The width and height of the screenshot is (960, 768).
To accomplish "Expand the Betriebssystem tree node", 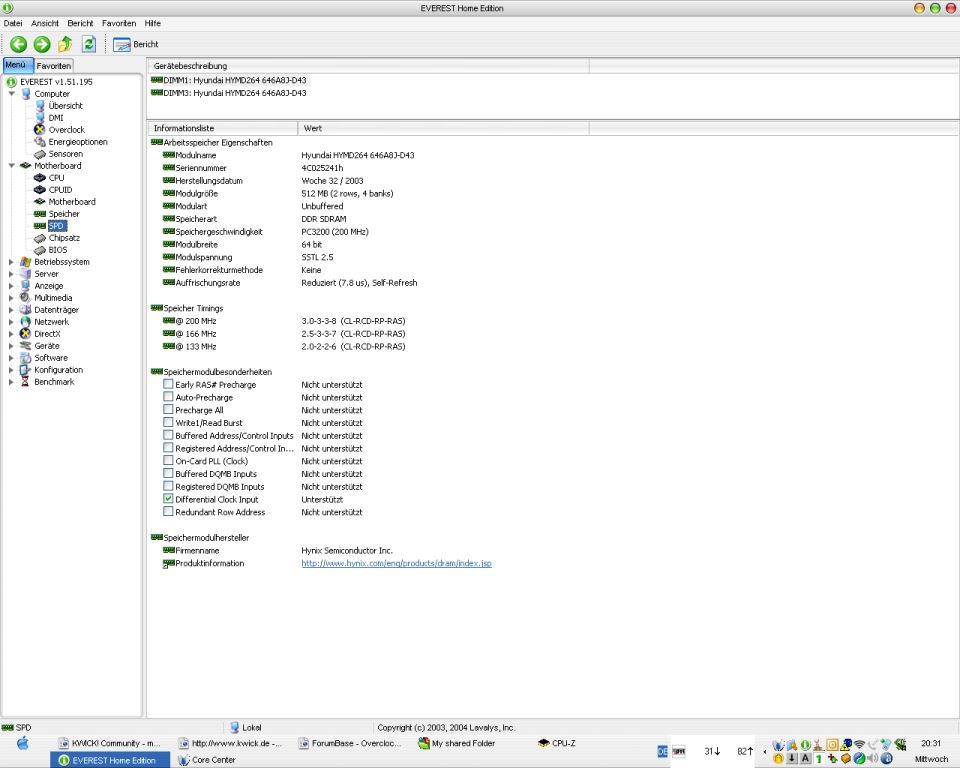I will [11, 262].
